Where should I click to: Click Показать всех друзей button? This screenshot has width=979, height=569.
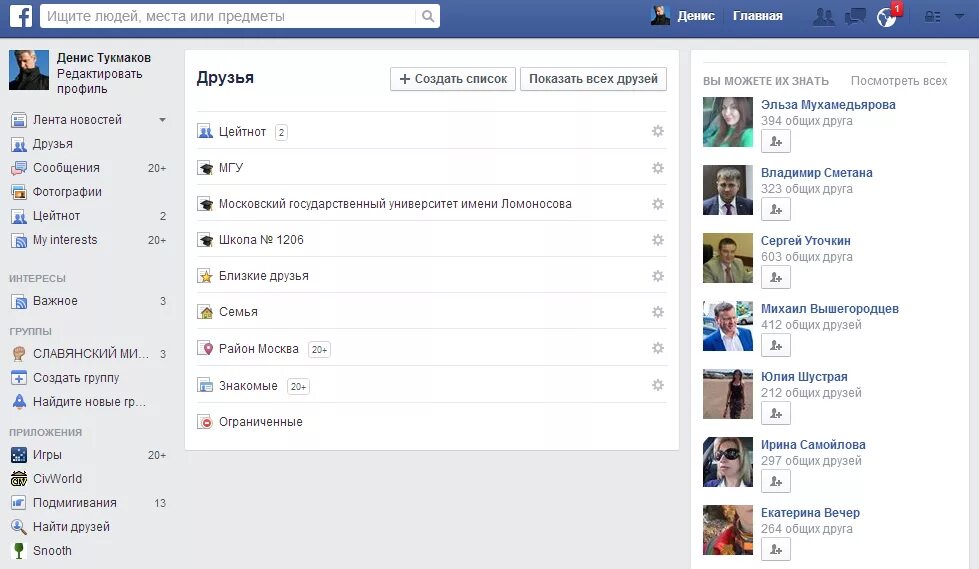click(x=593, y=79)
